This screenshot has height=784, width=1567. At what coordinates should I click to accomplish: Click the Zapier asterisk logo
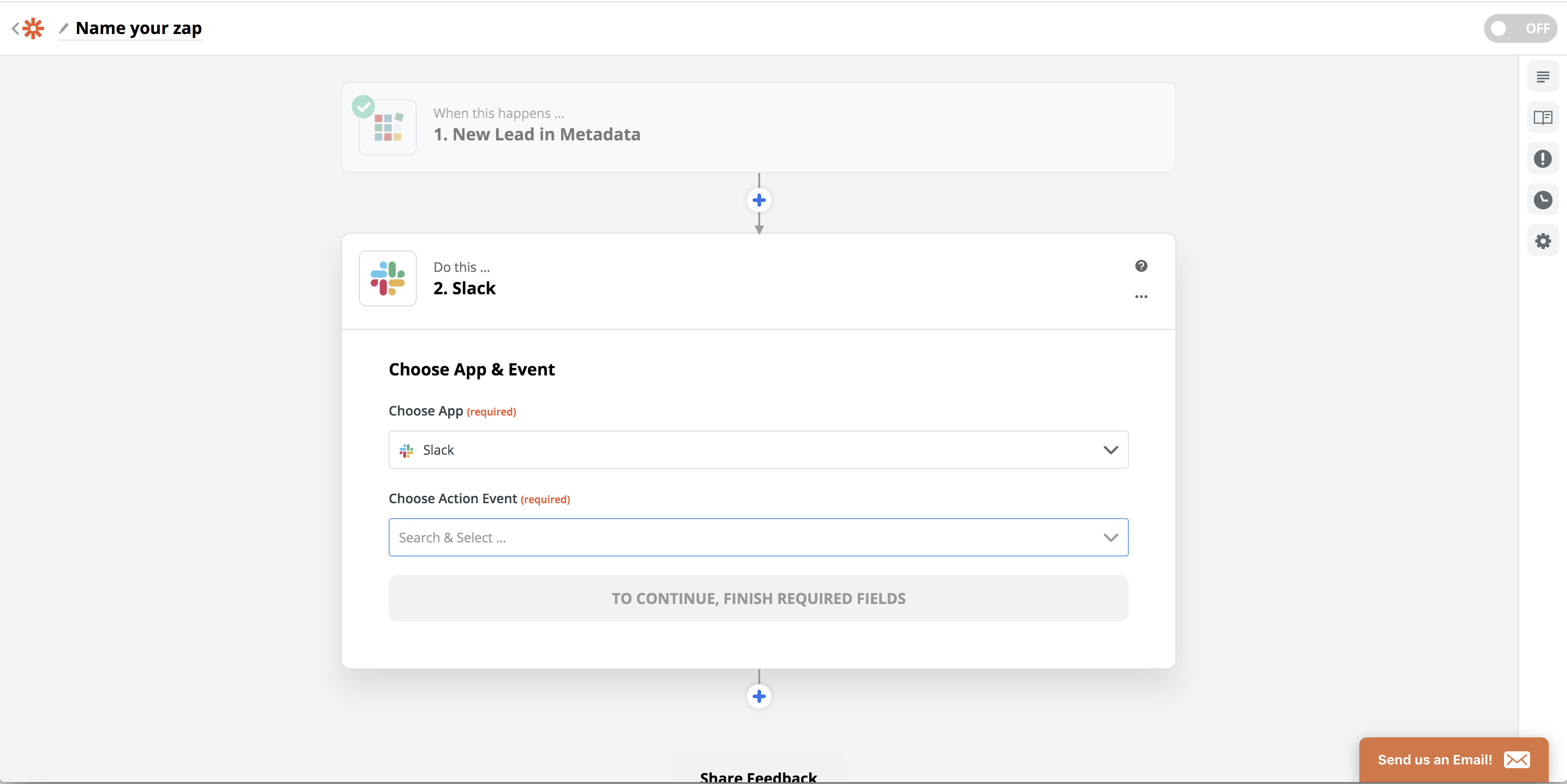(34, 28)
